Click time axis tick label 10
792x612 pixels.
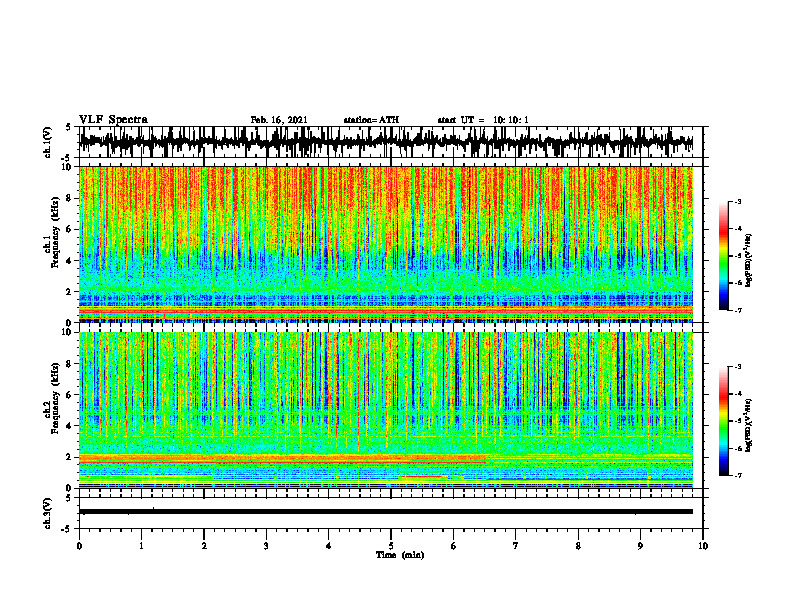click(x=703, y=546)
